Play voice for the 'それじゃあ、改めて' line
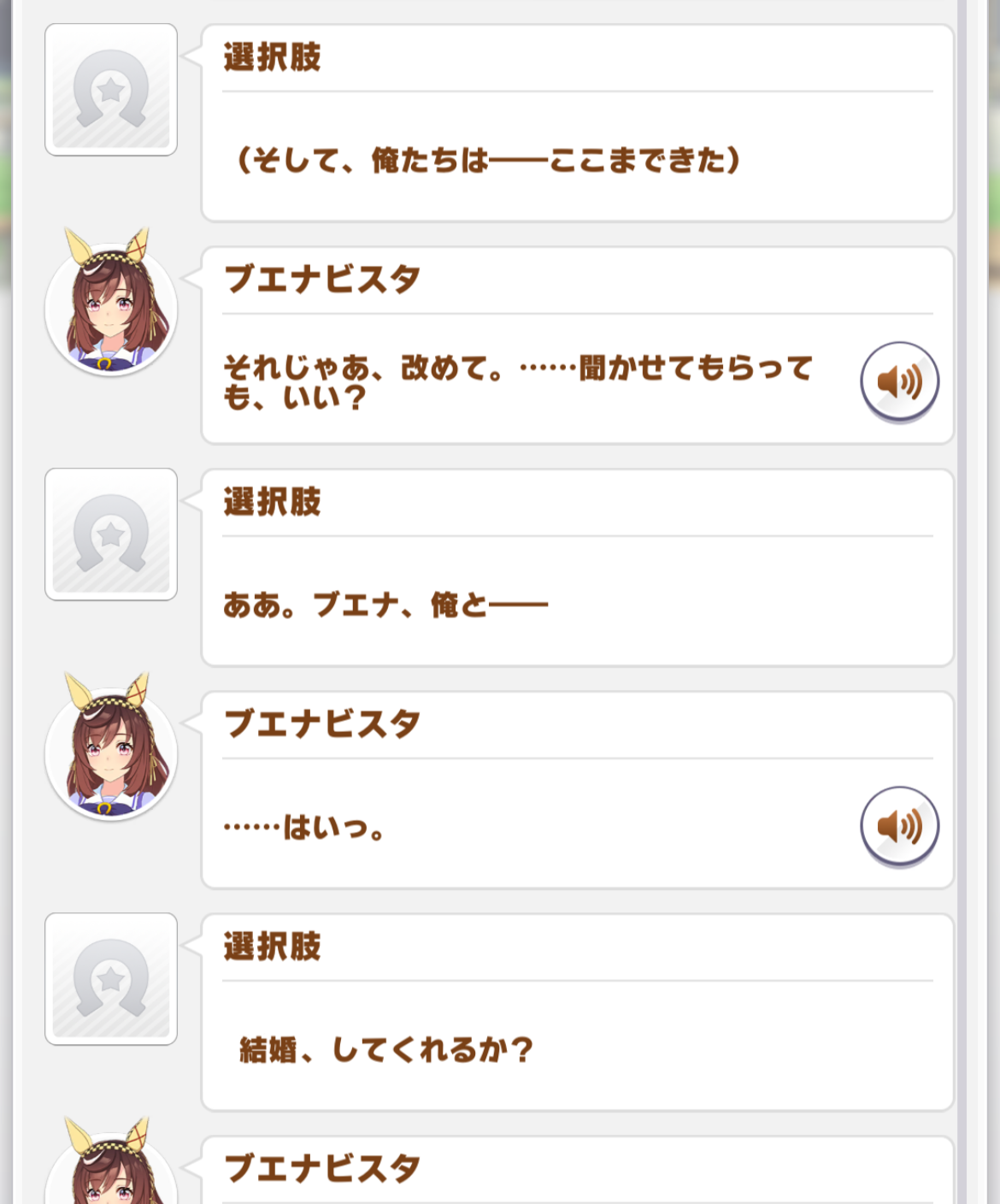This screenshot has width=1000, height=1204. (899, 381)
